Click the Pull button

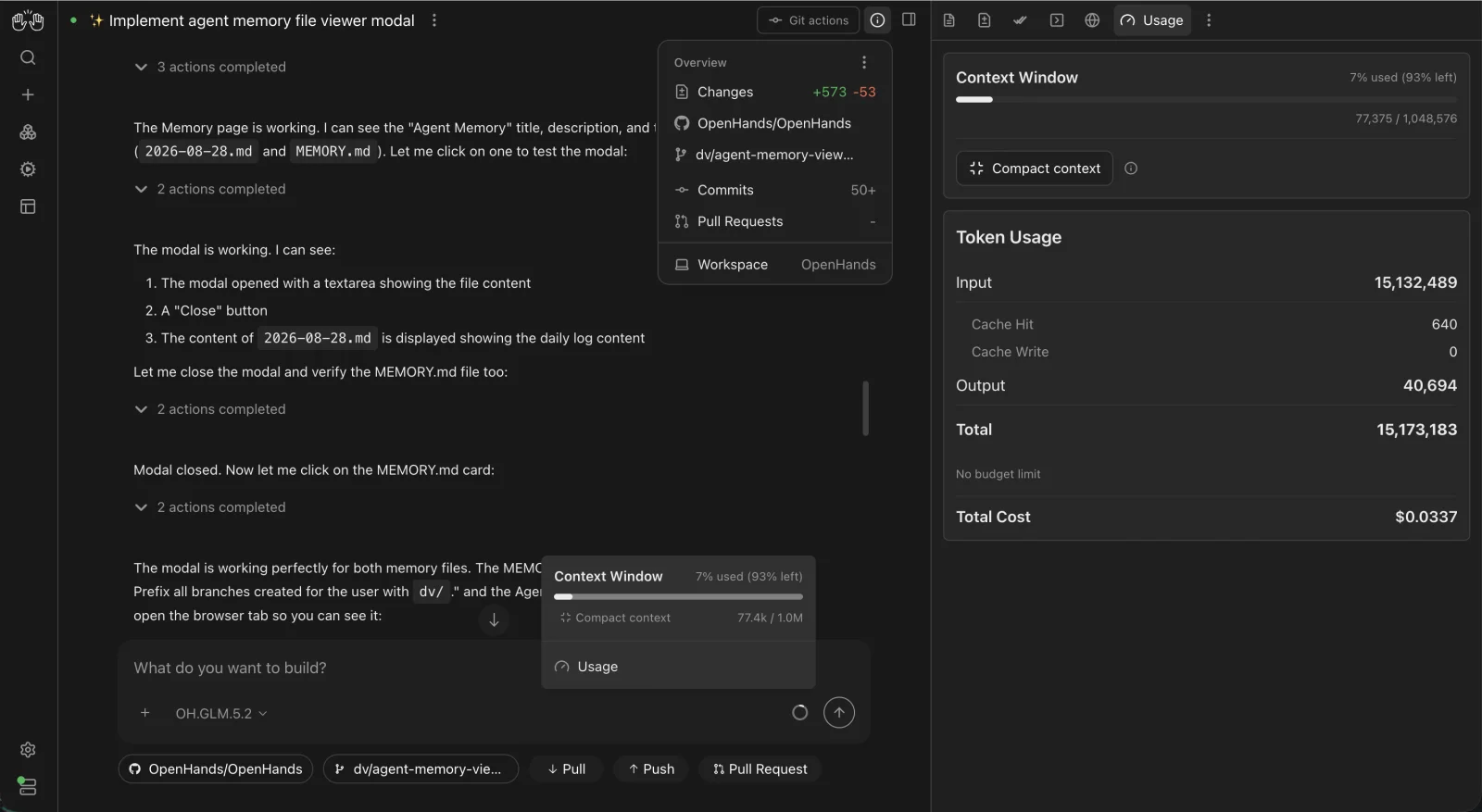click(x=566, y=769)
